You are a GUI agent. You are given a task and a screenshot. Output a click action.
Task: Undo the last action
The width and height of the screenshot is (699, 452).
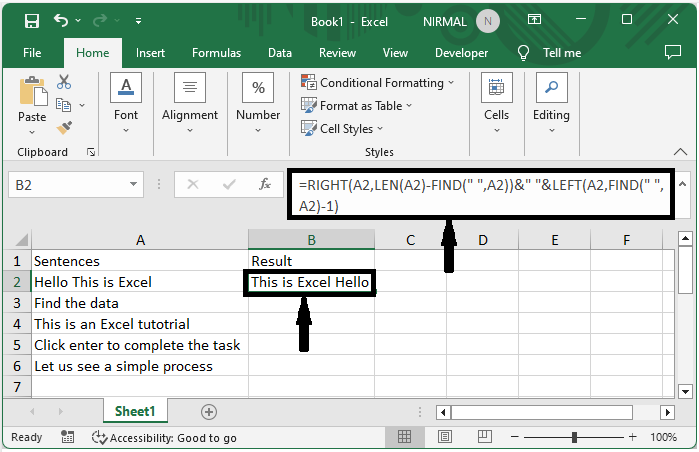pos(61,20)
